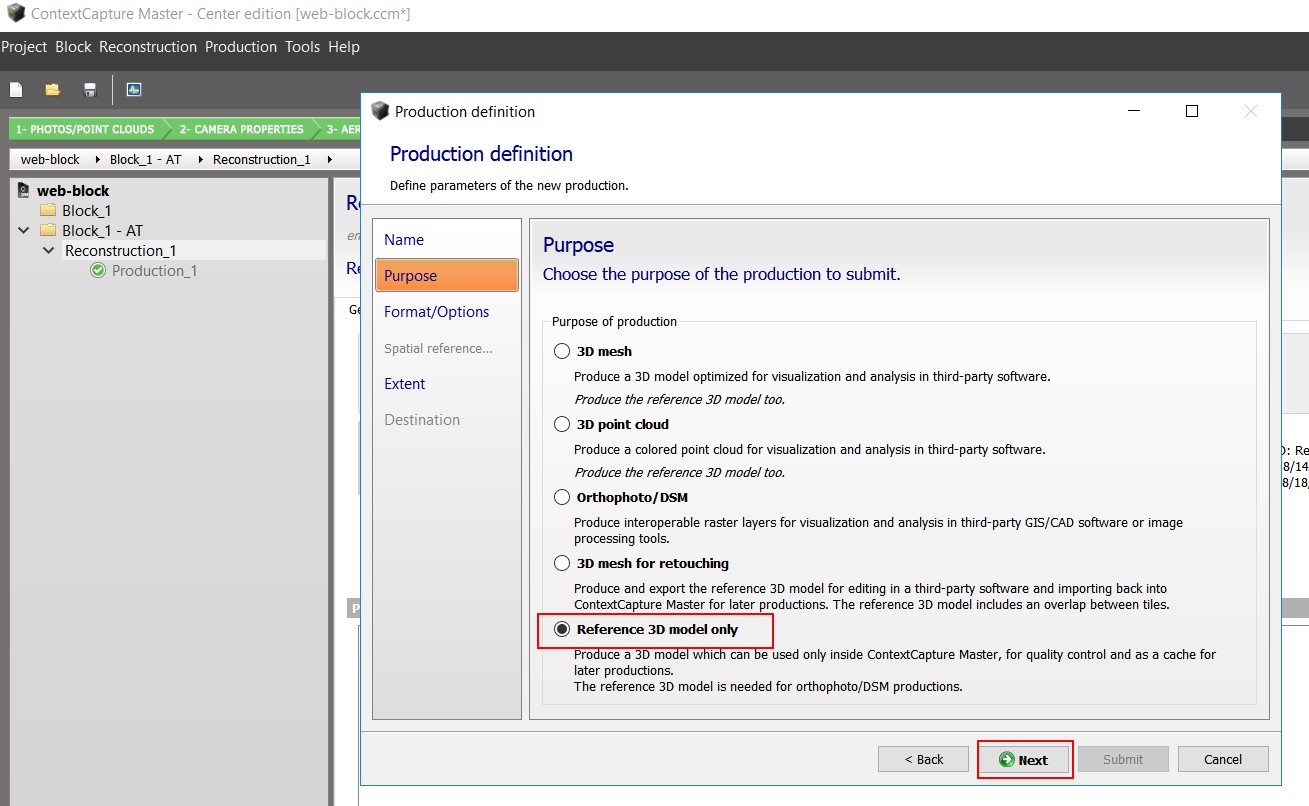Open the Project menu
1309x806 pixels.
[24, 47]
